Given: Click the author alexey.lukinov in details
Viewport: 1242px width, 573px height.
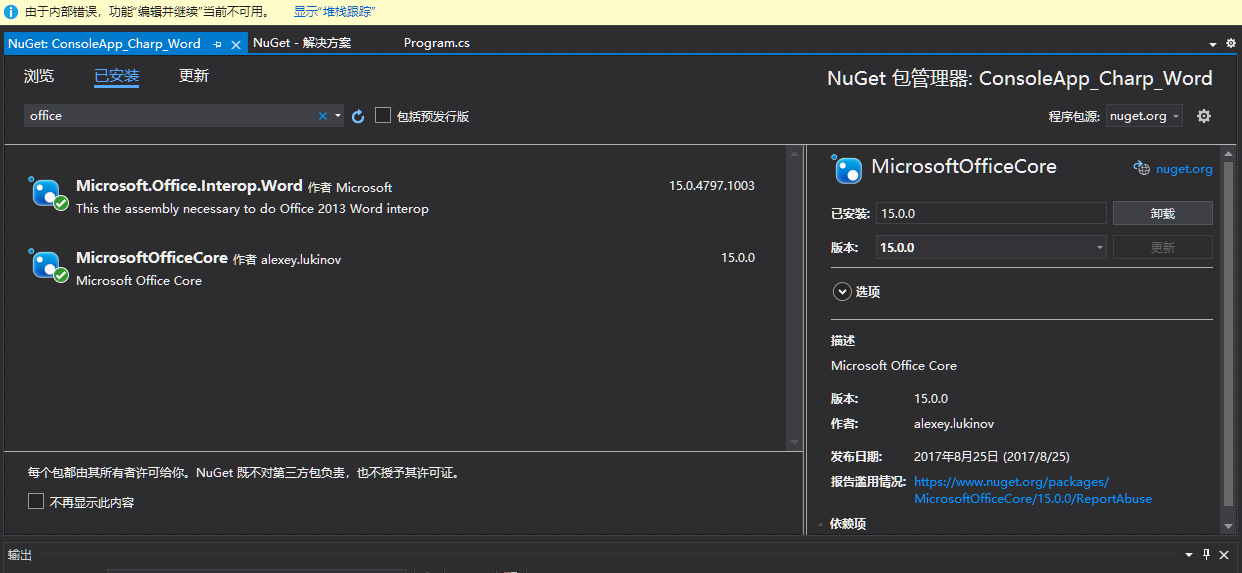Looking at the screenshot, I should [x=954, y=423].
